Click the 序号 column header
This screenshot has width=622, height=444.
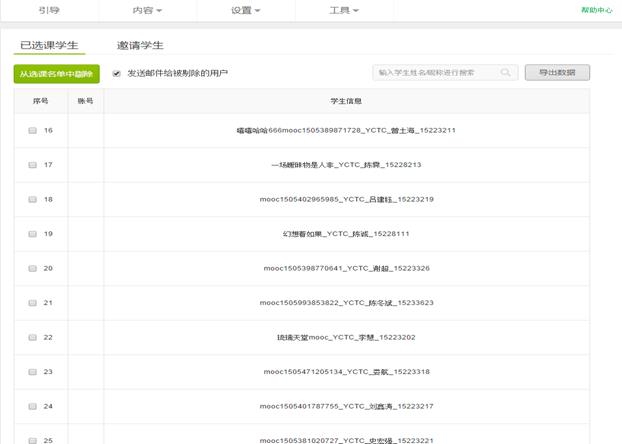click(41, 101)
